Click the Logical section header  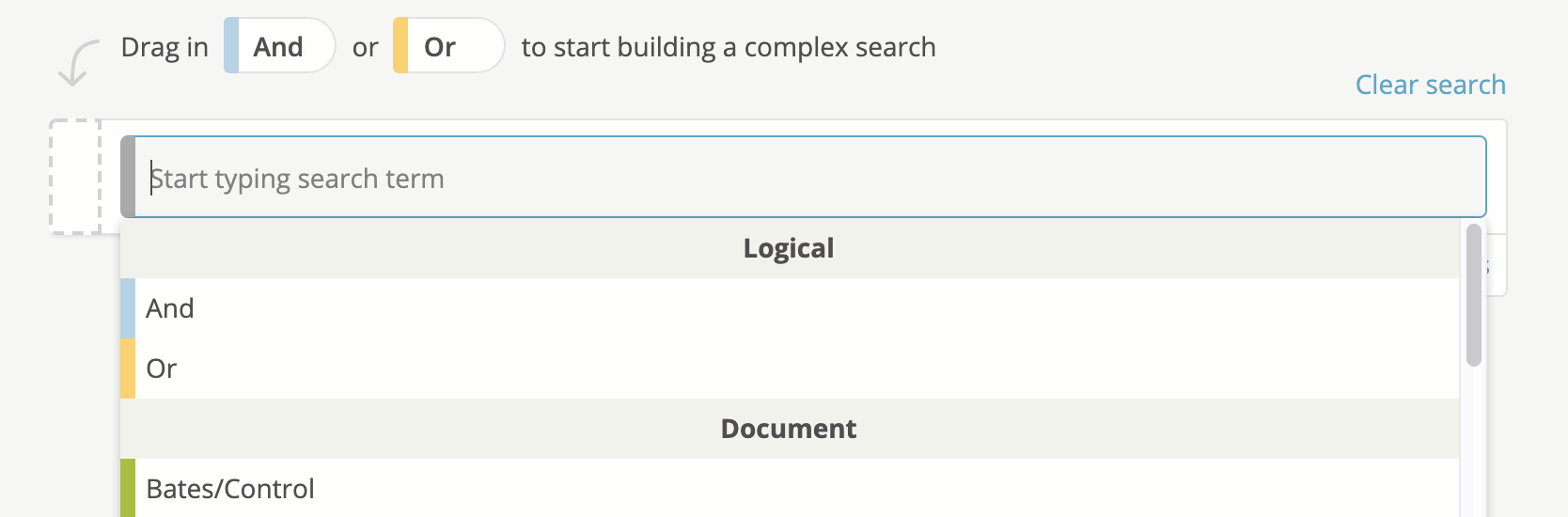tap(790, 248)
